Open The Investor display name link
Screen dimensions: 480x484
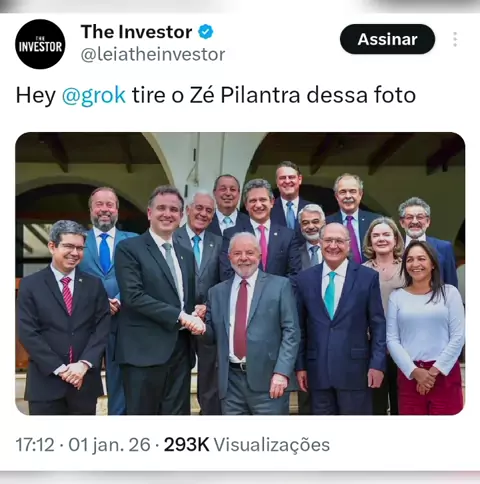(136, 32)
